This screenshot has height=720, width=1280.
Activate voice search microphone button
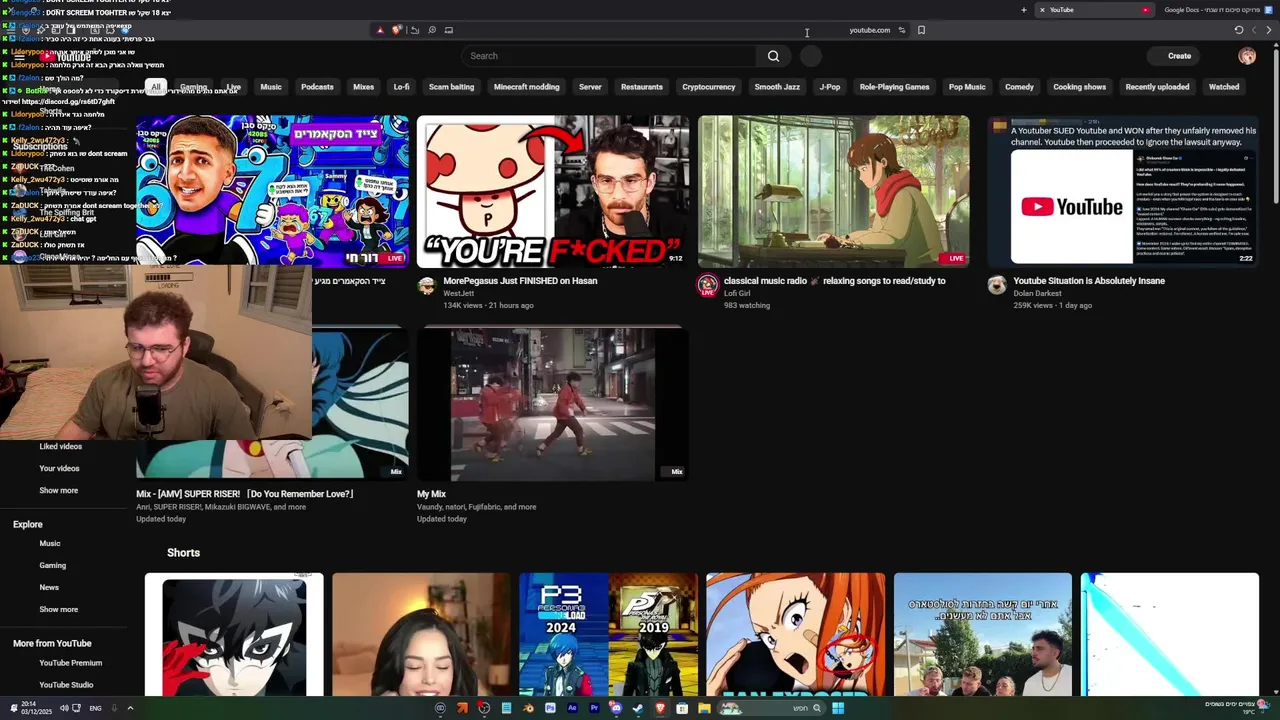click(811, 56)
